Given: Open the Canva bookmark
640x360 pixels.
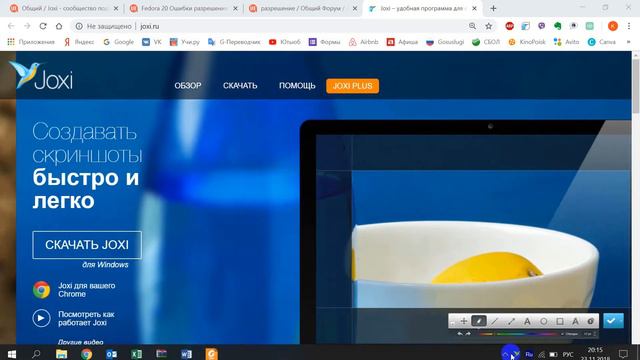Looking at the screenshot, I should [x=602, y=42].
